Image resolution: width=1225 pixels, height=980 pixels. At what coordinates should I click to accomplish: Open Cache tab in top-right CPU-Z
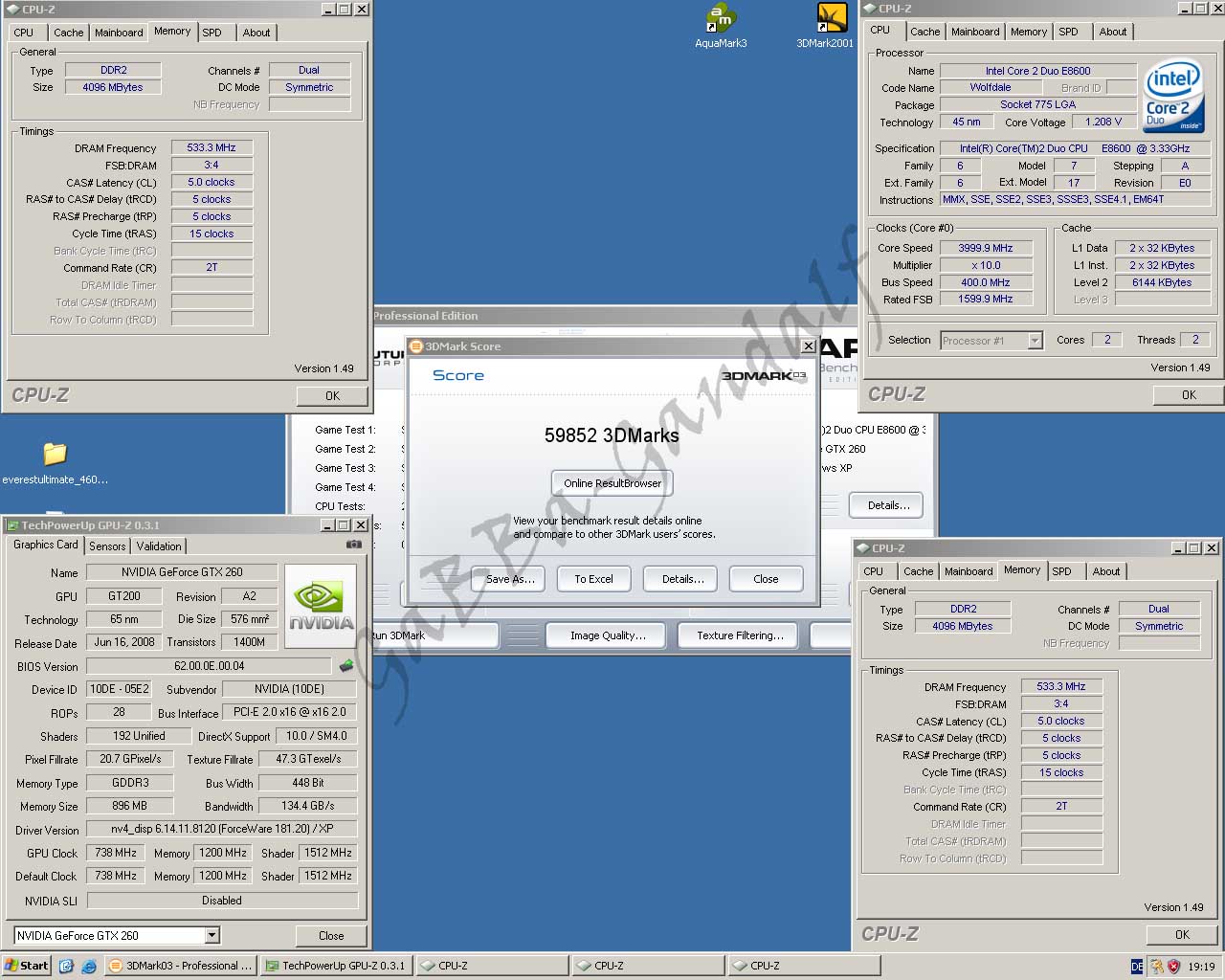tap(925, 32)
